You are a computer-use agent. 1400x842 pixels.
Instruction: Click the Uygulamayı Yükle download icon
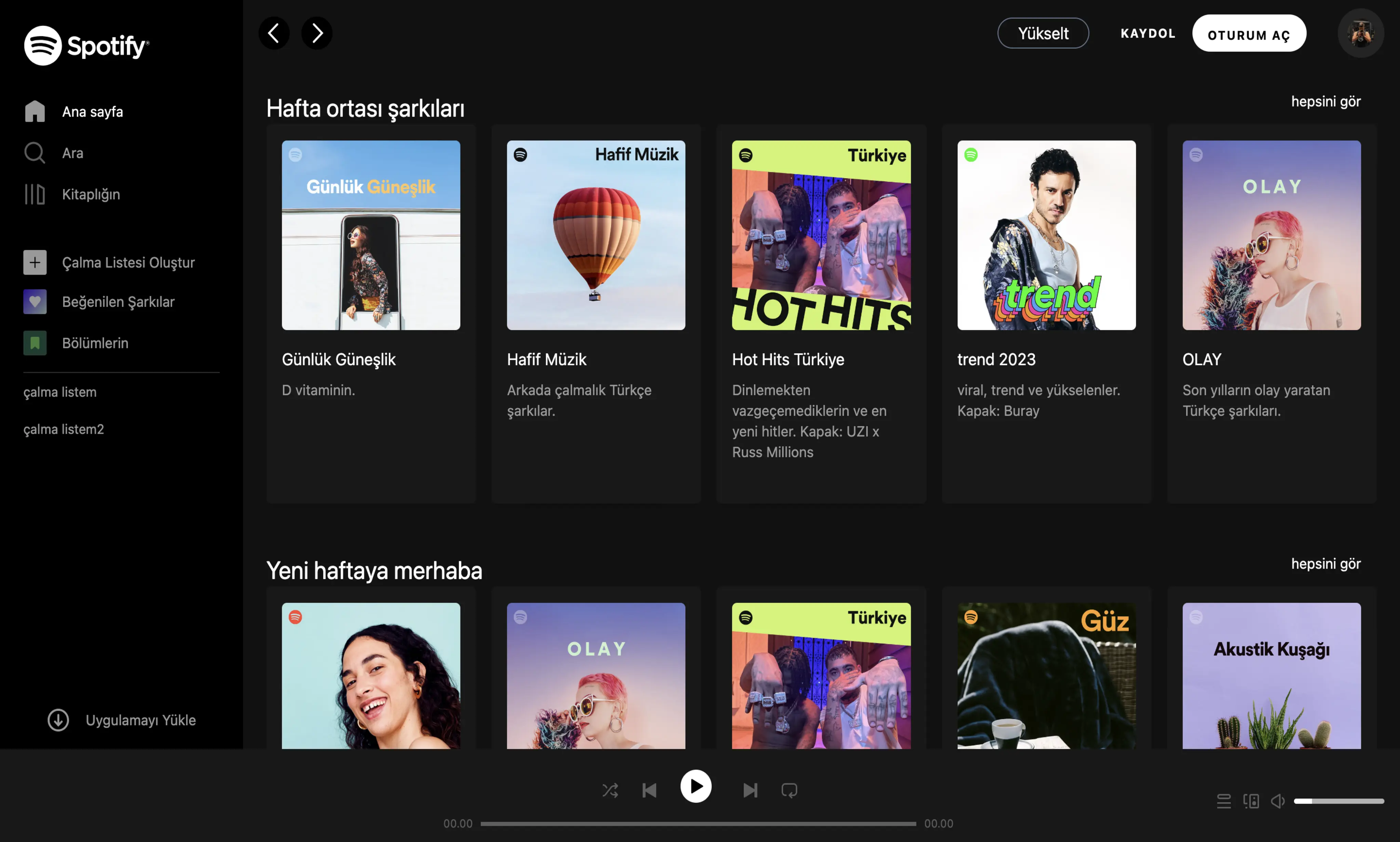tap(58, 719)
